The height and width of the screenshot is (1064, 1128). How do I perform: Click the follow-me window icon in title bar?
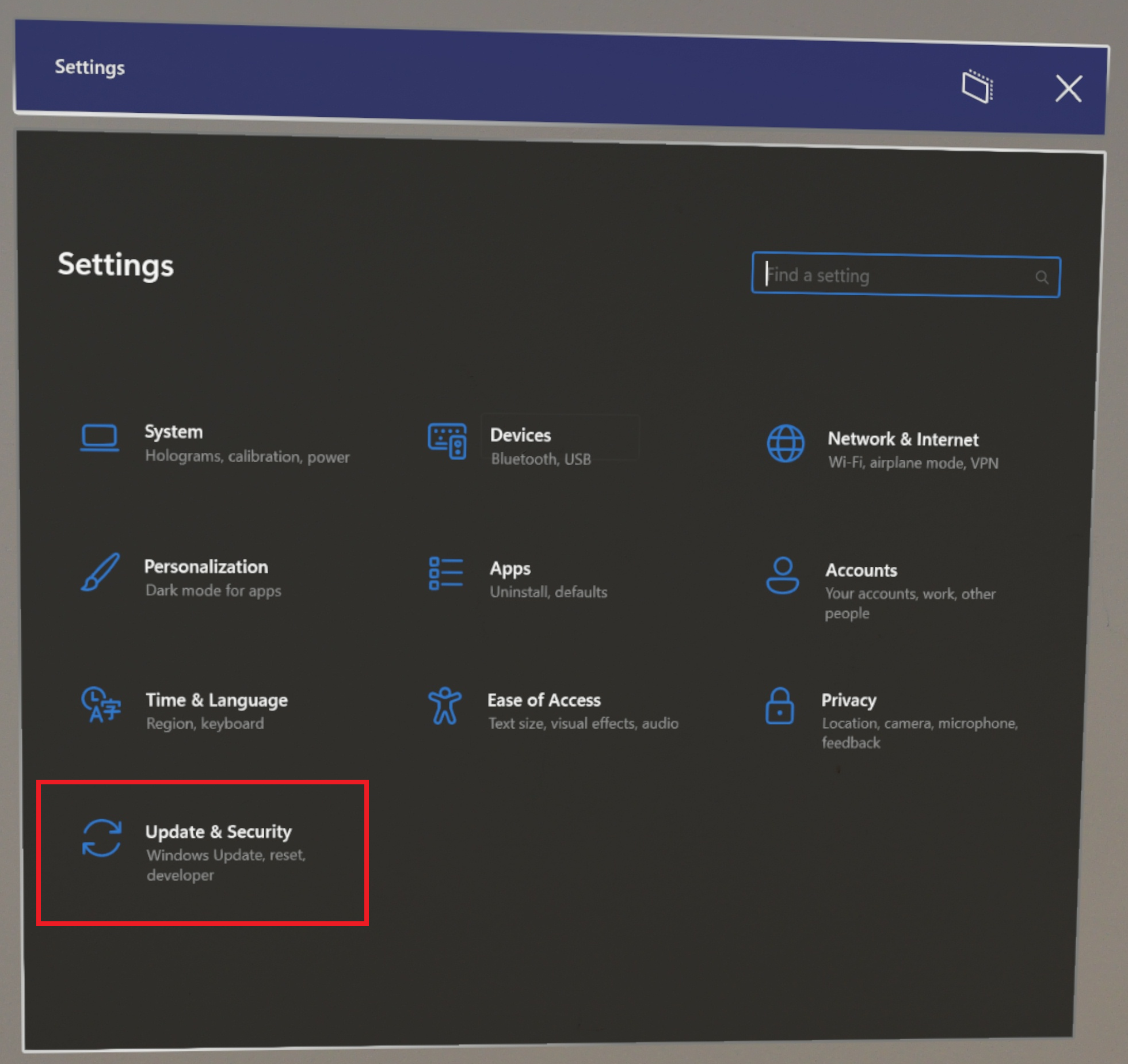click(x=977, y=87)
